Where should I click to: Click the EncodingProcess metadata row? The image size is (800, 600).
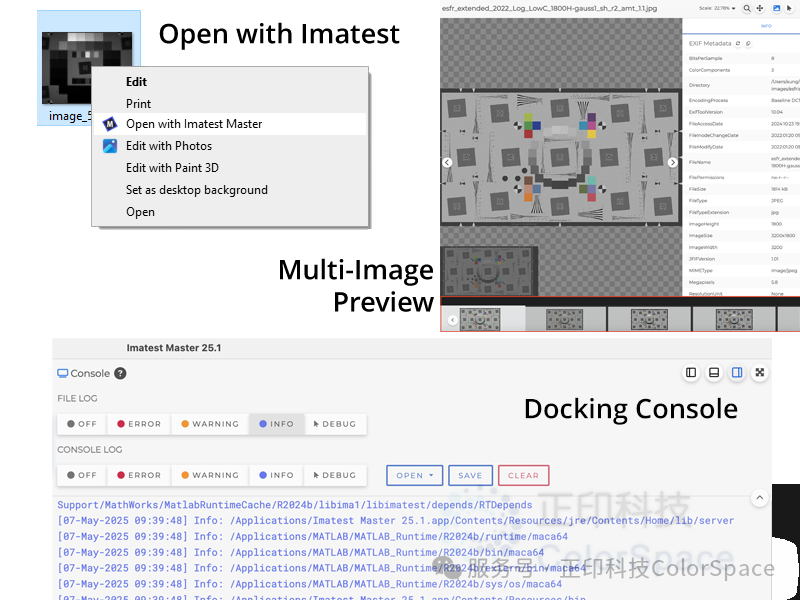point(741,101)
